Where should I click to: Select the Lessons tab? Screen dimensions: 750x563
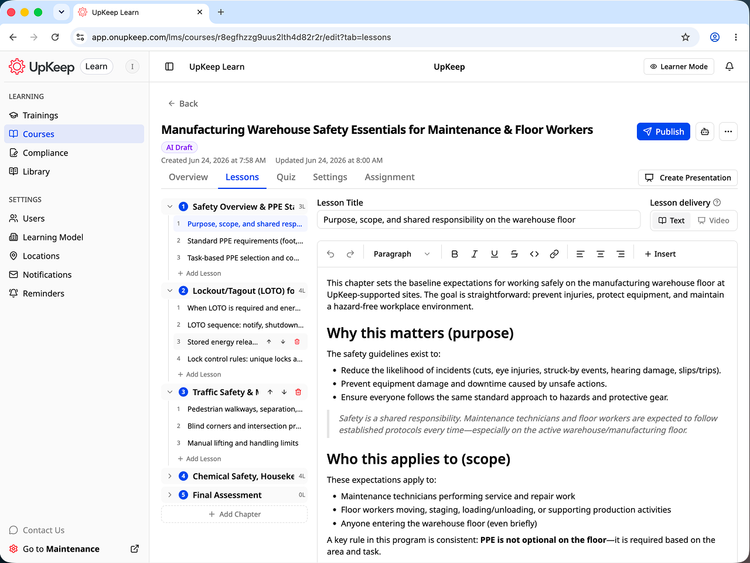[x=242, y=177]
